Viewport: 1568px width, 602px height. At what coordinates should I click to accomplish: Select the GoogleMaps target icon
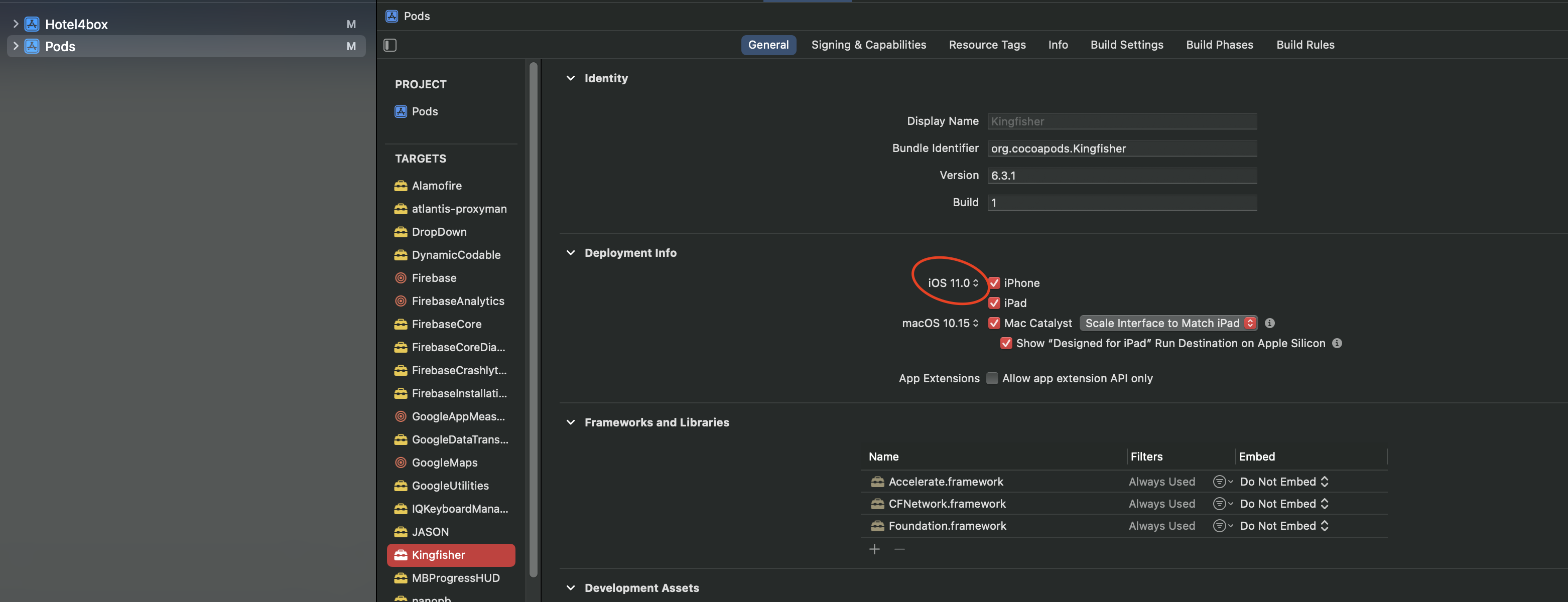click(x=401, y=463)
